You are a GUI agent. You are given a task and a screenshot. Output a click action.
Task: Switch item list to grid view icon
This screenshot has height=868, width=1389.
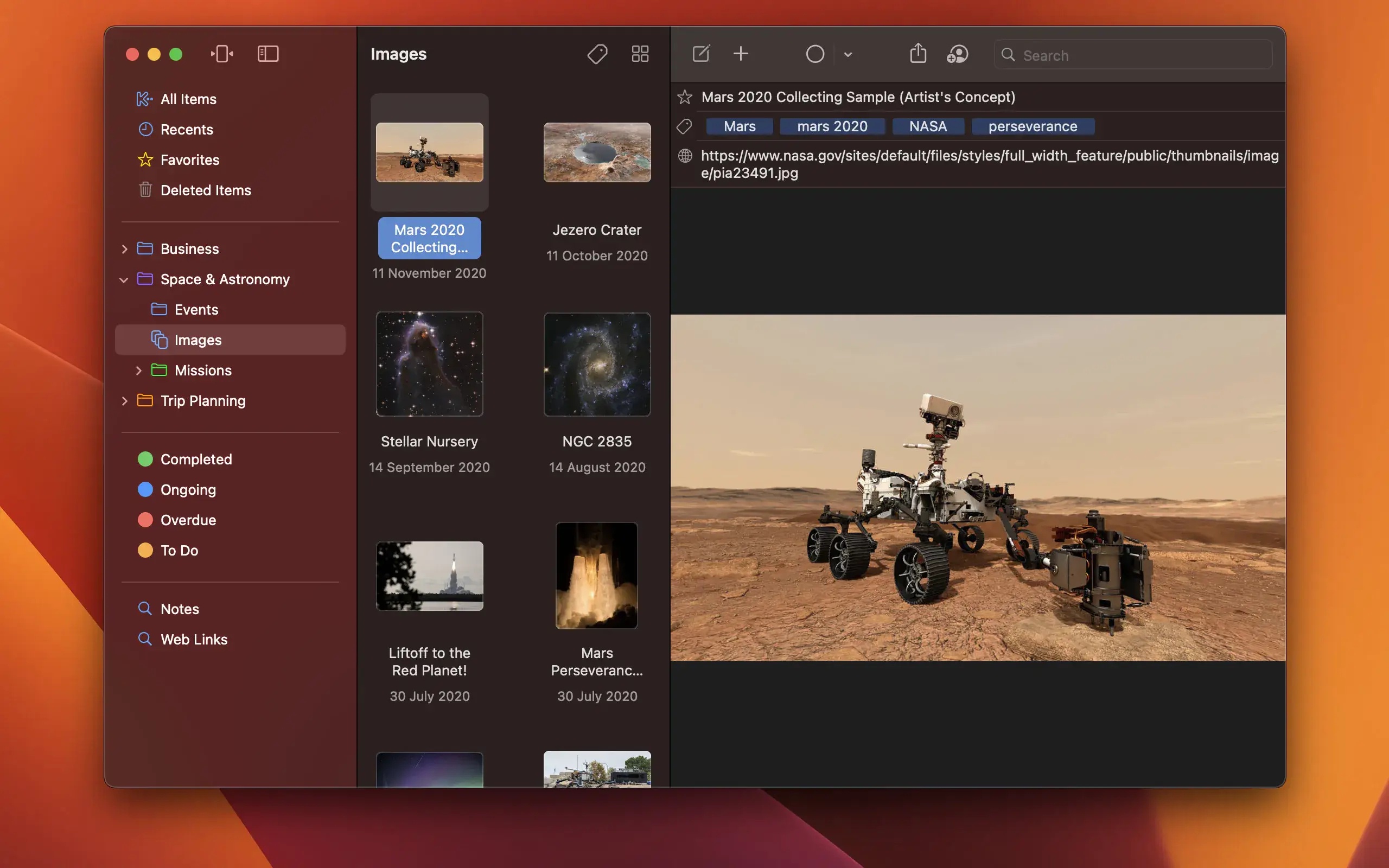(x=640, y=54)
